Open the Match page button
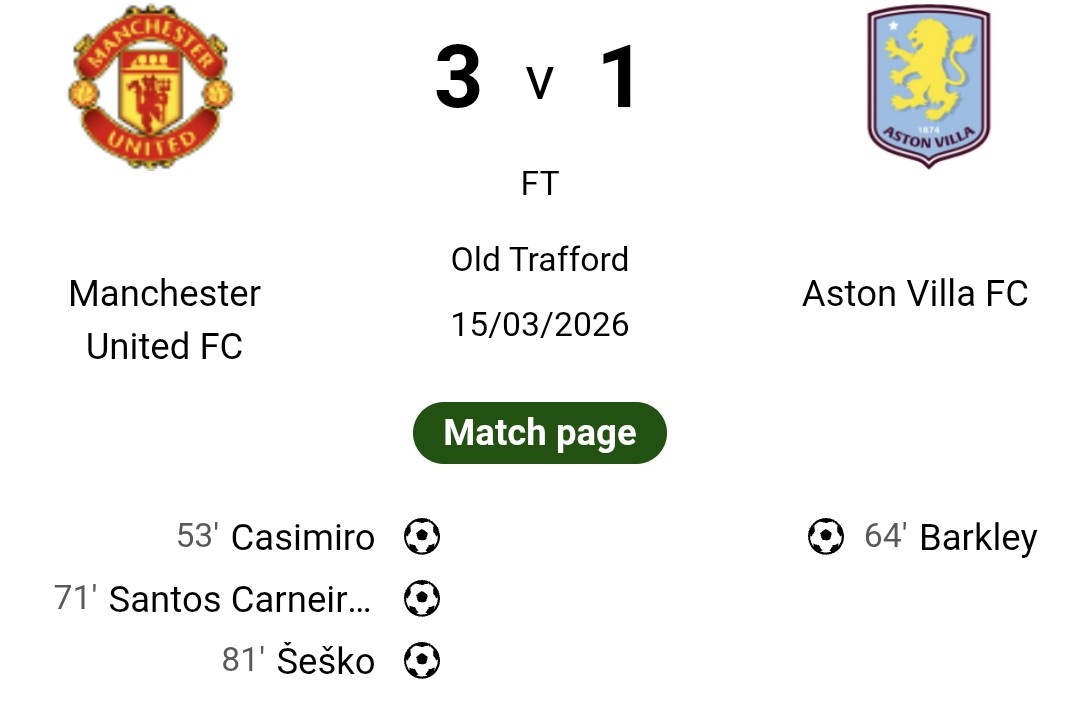1080x716 pixels. tap(539, 433)
